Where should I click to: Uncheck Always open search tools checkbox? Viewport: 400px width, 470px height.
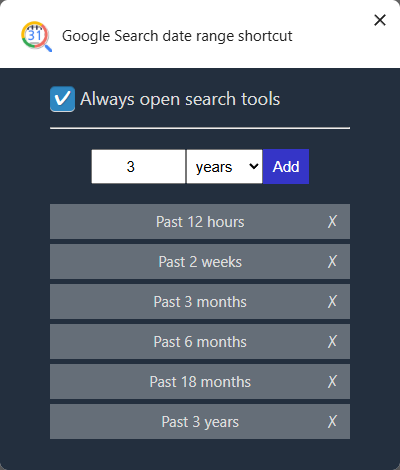tap(62, 99)
